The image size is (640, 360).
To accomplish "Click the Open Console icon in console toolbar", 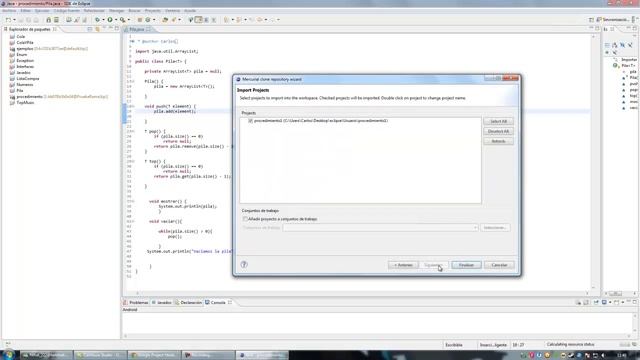I will point(616,302).
